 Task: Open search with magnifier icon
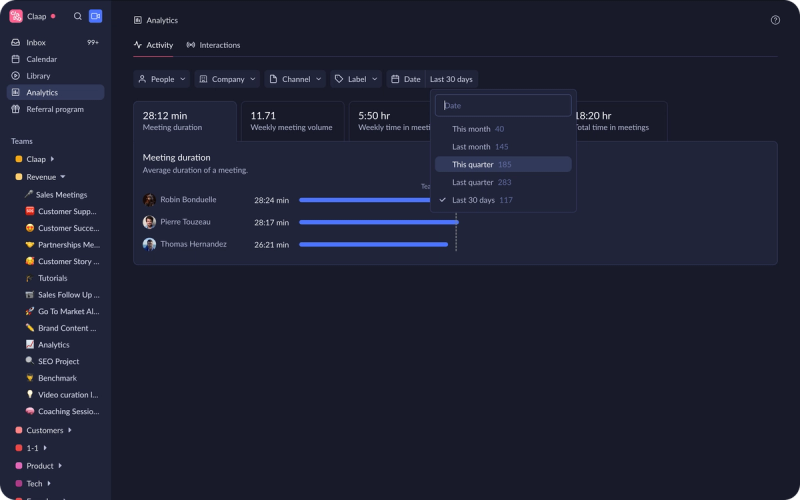point(78,16)
